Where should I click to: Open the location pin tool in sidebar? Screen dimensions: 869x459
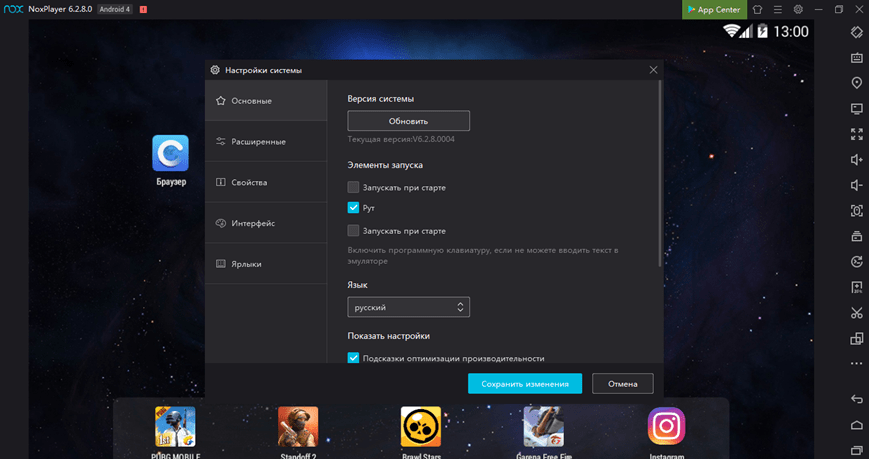[x=856, y=83]
